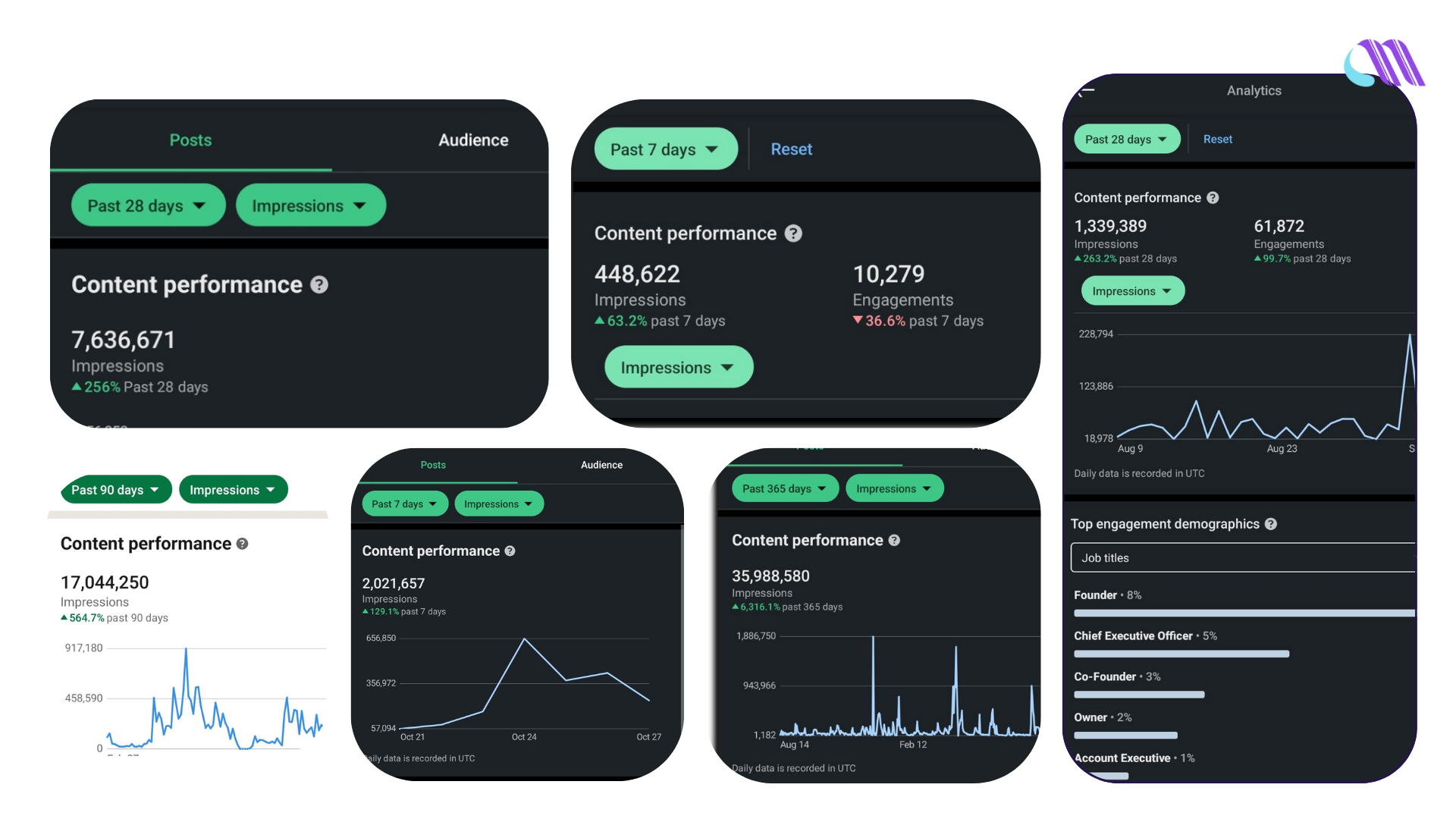Open Impressions filter above 2,021,657 card
Viewport: 1456px width, 819px height.
coord(498,504)
